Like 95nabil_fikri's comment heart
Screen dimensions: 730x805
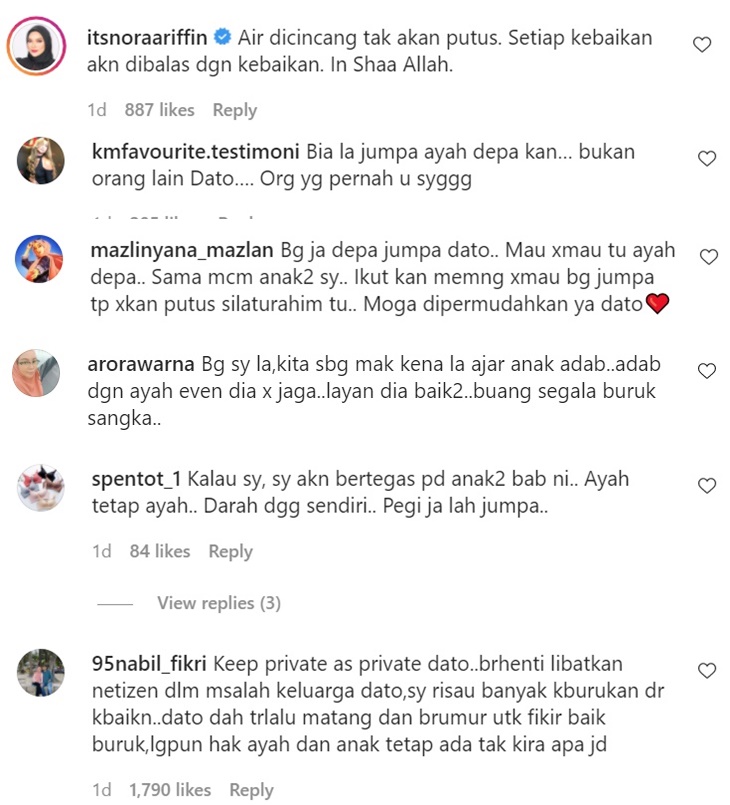point(707,670)
